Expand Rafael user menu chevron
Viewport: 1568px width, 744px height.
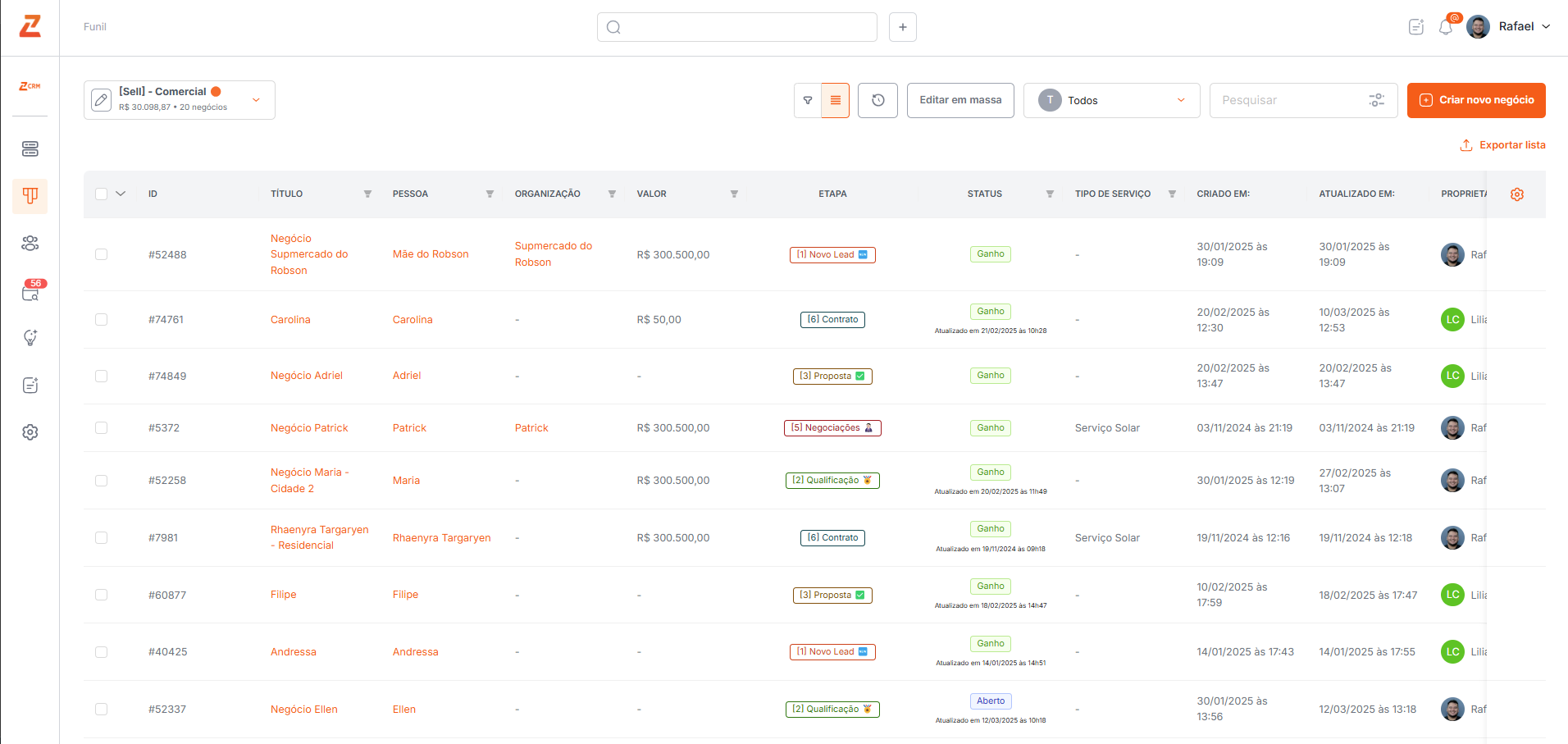point(1546,27)
